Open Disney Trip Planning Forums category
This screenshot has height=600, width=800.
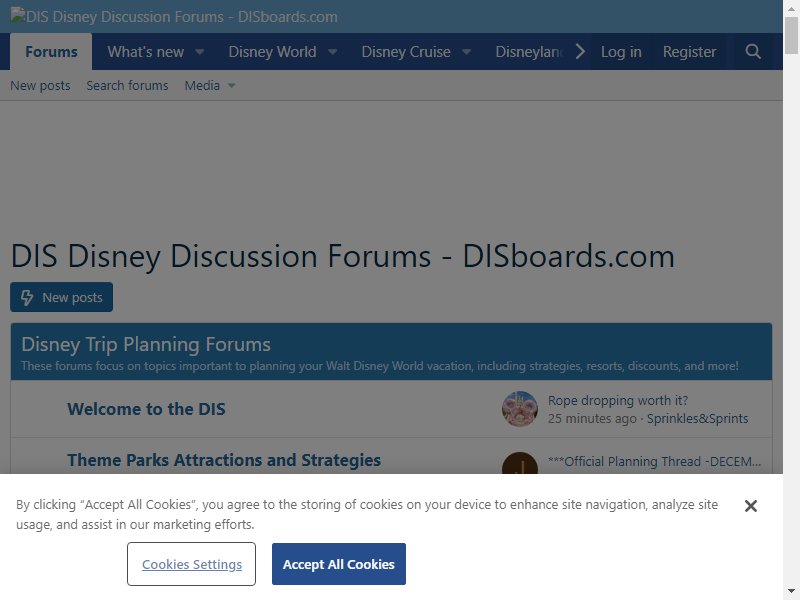[146, 344]
